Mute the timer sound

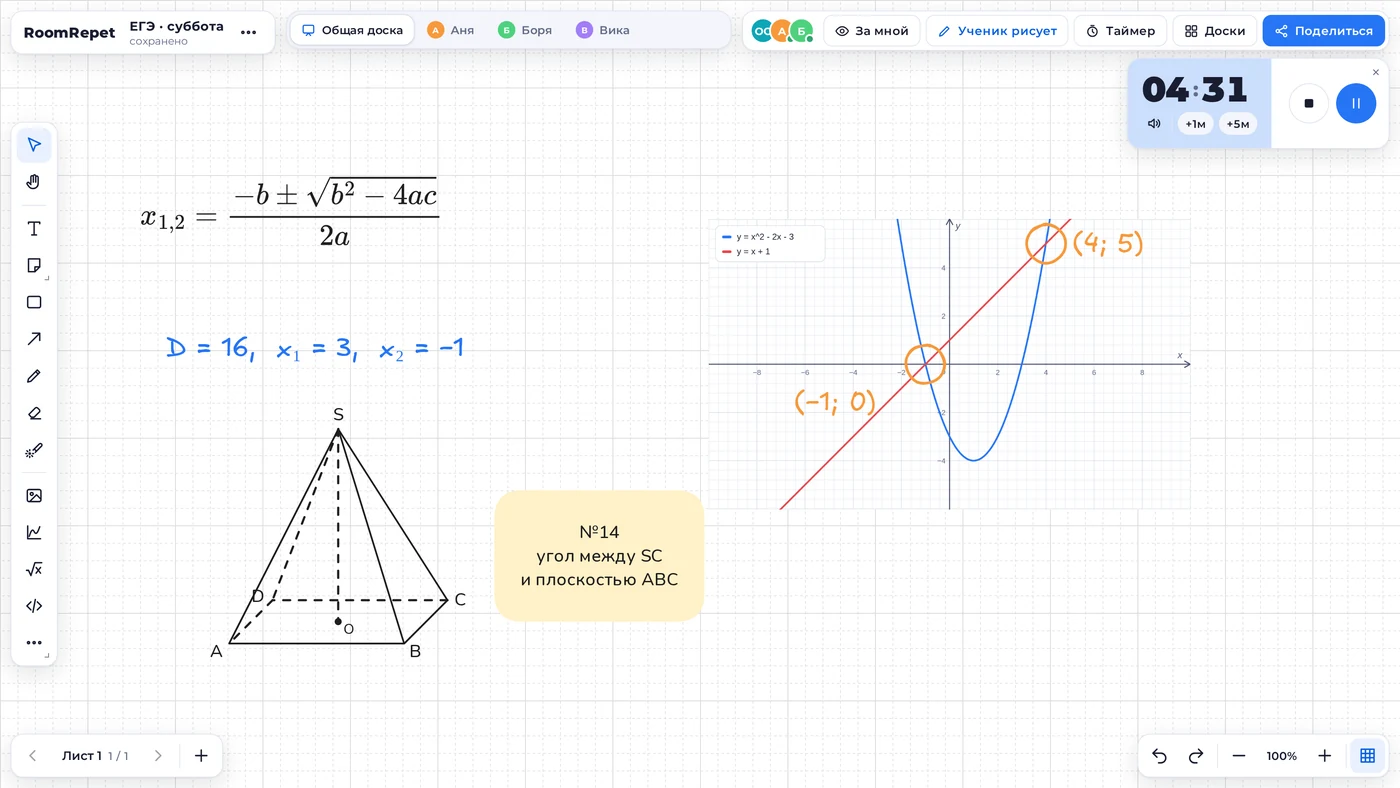[1154, 124]
